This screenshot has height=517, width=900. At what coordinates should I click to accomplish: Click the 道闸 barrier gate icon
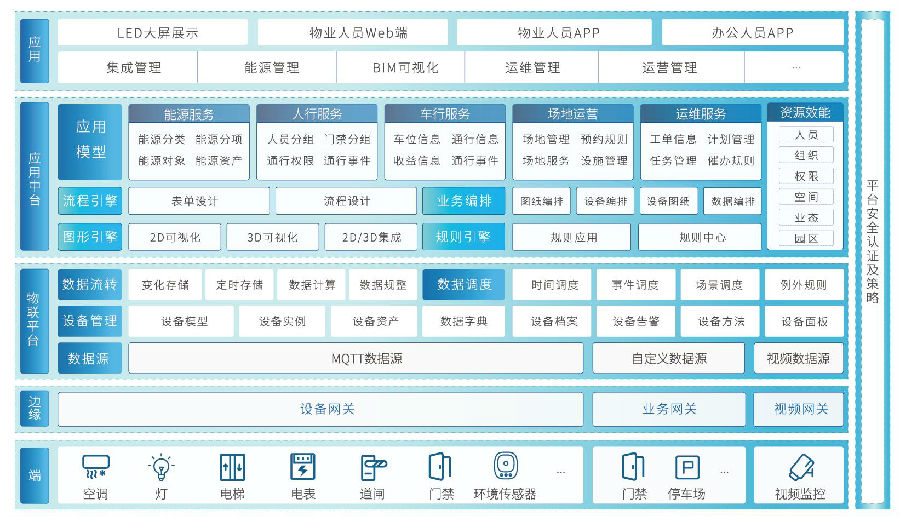tap(372, 467)
